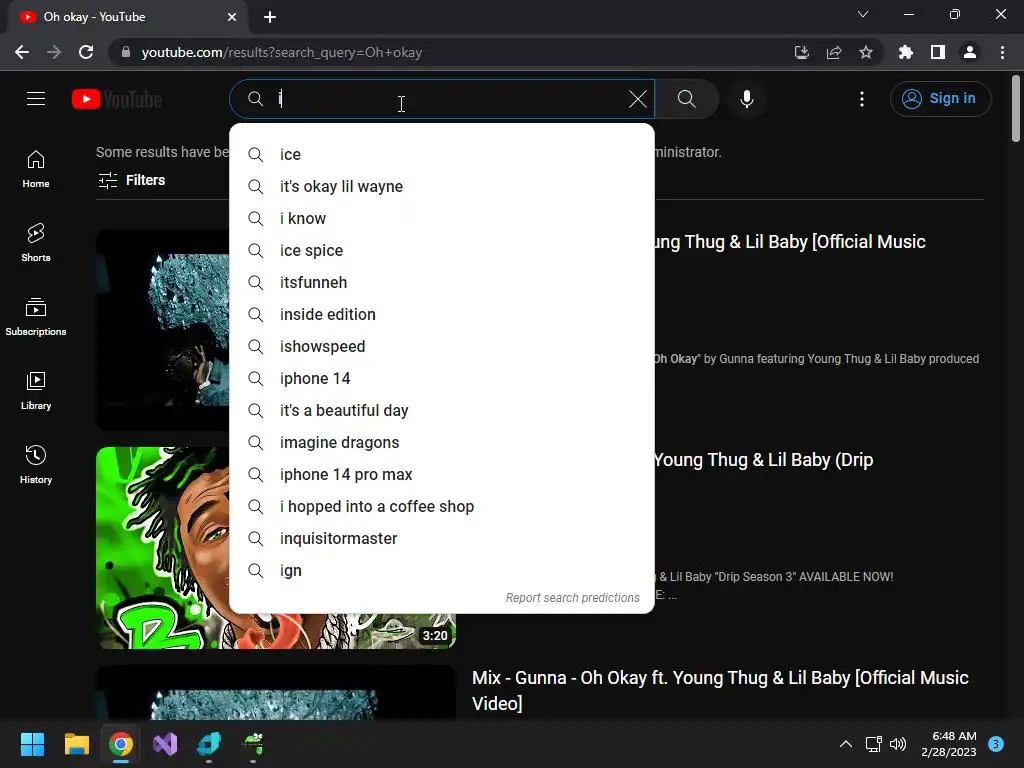Select 'ishowspeed' suggestion
1024x768 pixels.
[442, 347]
